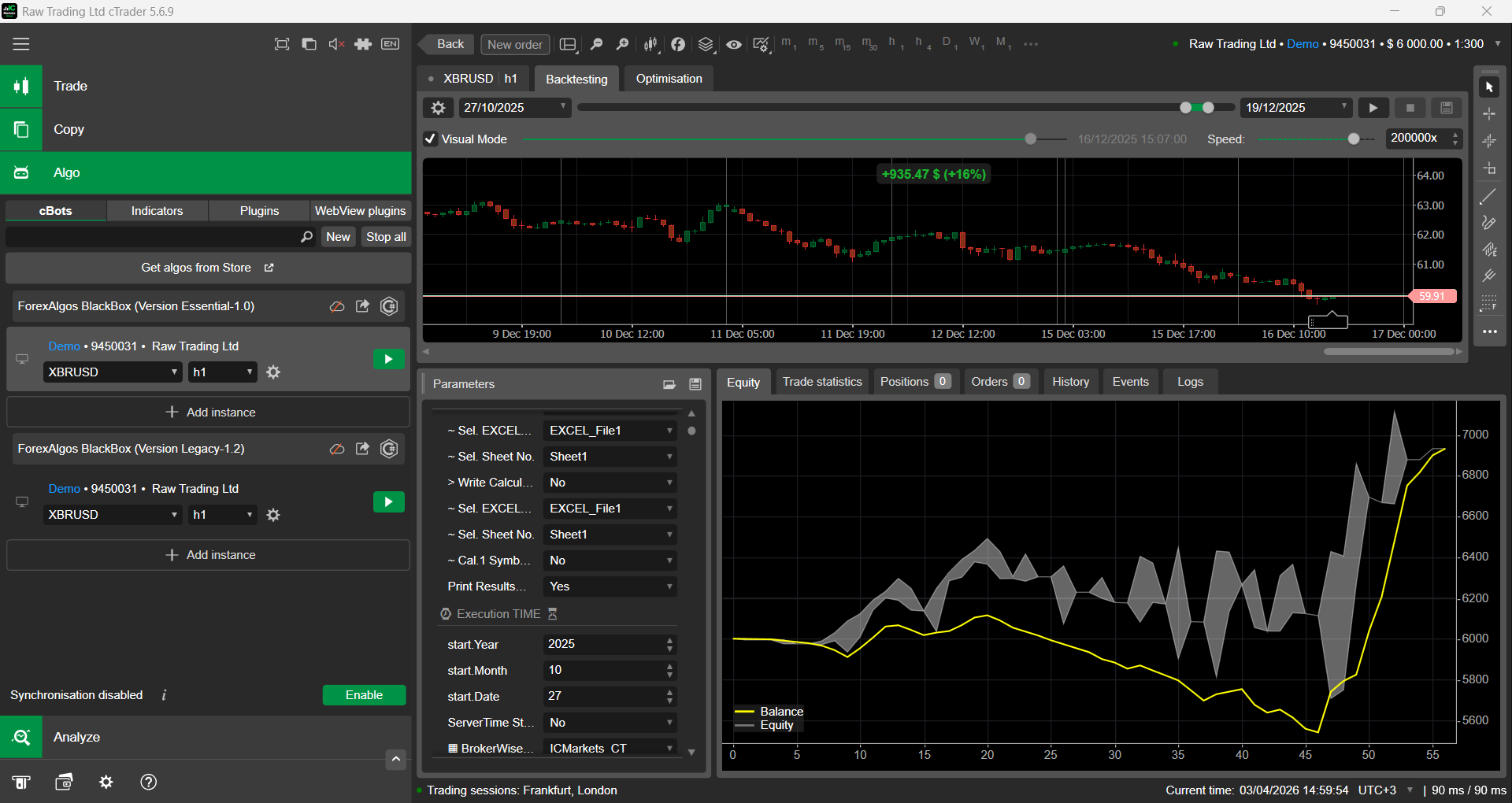Select the trend line drawing tool
The height and width of the screenshot is (803, 1512).
[x=1488, y=197]
